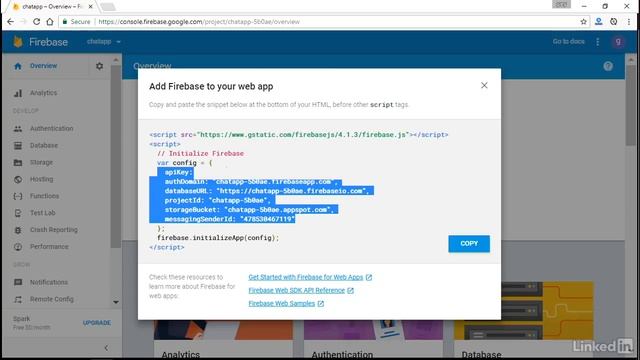Screen dimensions: 640x360
Task: Close the chatapp browser tab
Action: (90, 7)
